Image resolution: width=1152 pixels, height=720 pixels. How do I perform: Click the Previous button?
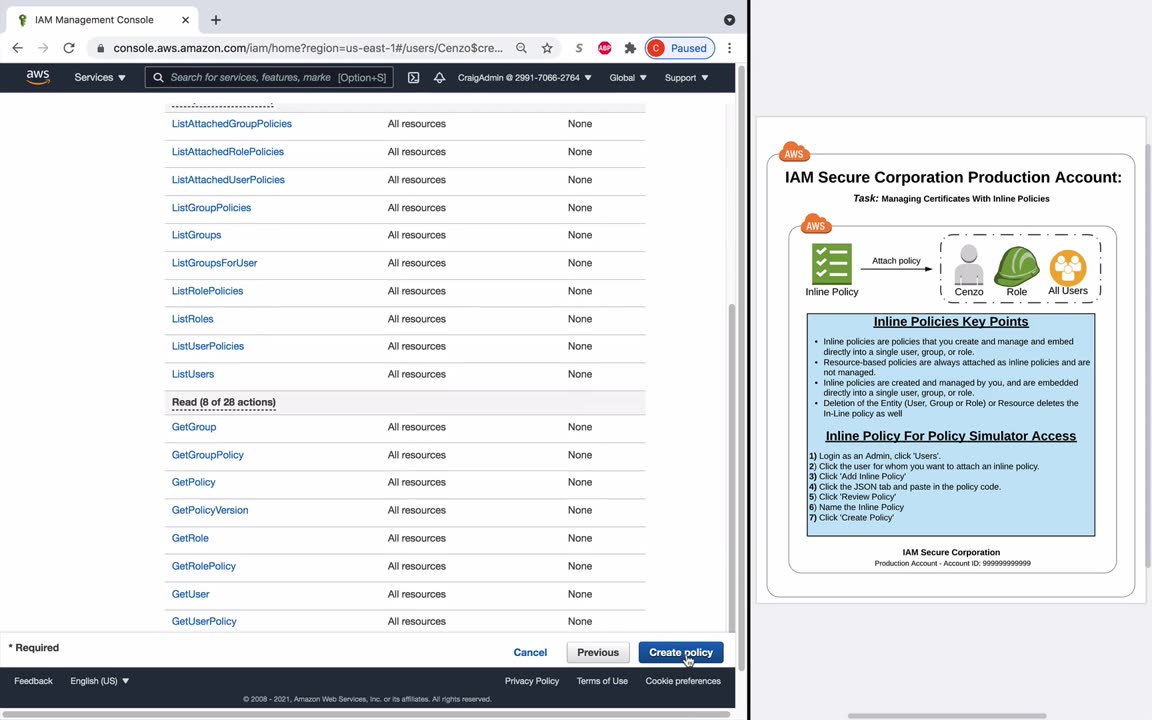[597, 652]
